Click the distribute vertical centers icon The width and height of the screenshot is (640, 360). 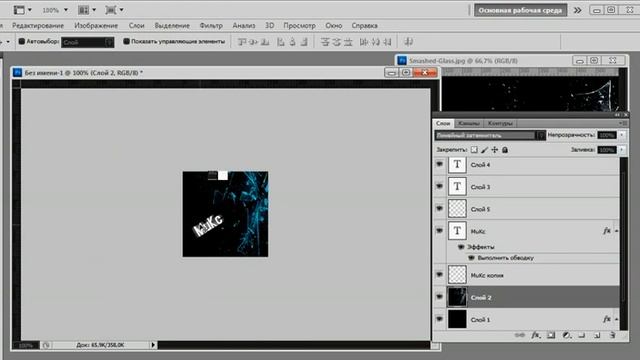(336, 42)
